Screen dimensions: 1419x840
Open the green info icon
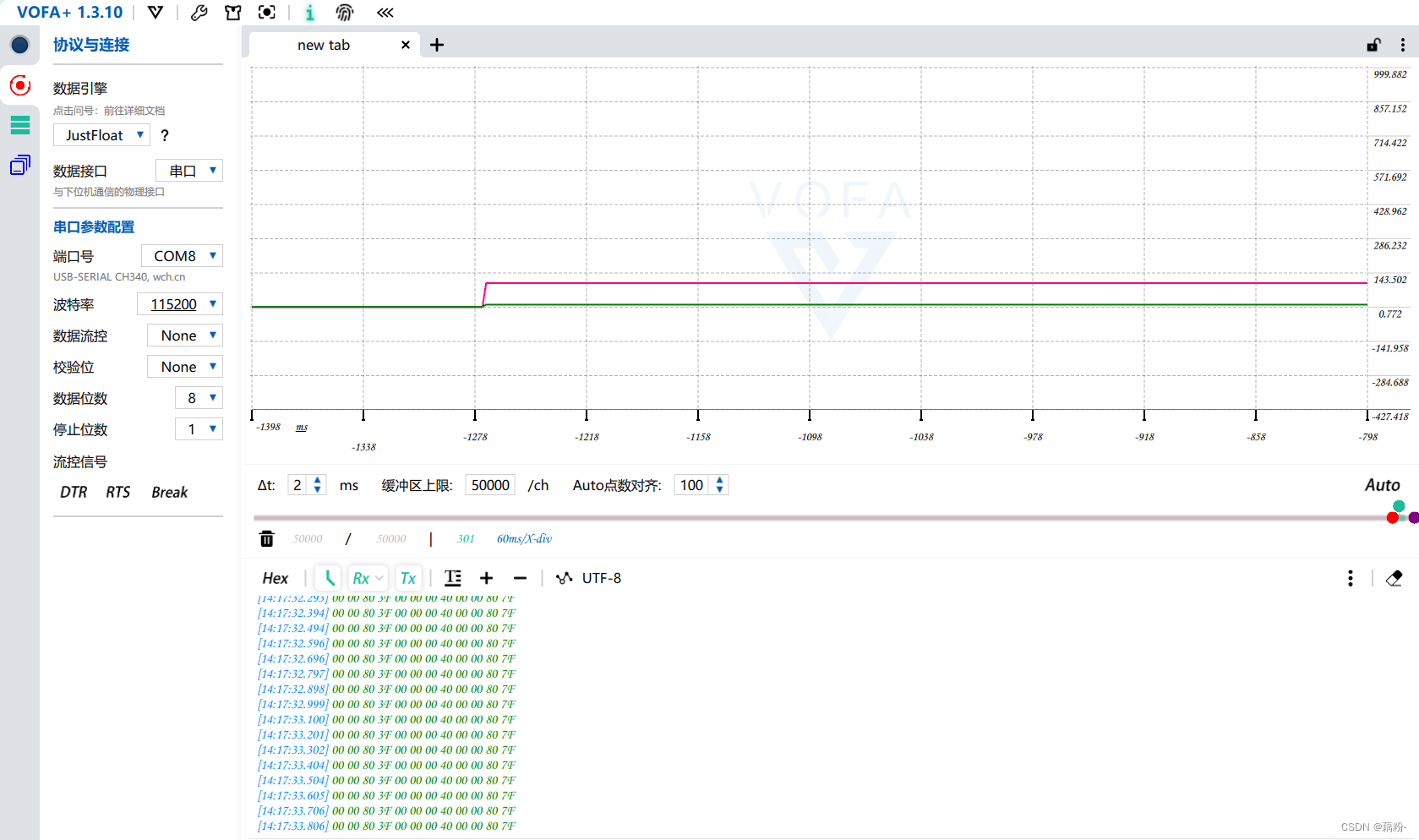coord(310,13)
